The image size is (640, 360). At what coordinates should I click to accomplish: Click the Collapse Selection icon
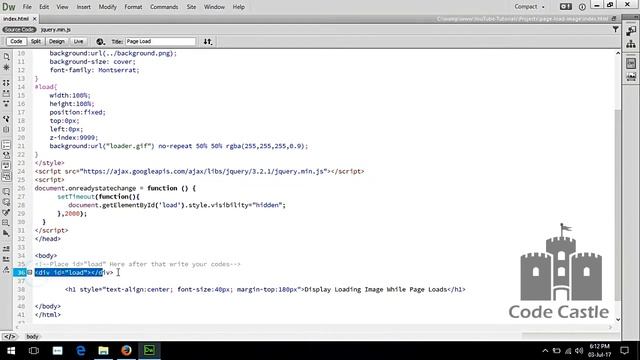pyautogui.click(x=6, y=93)
